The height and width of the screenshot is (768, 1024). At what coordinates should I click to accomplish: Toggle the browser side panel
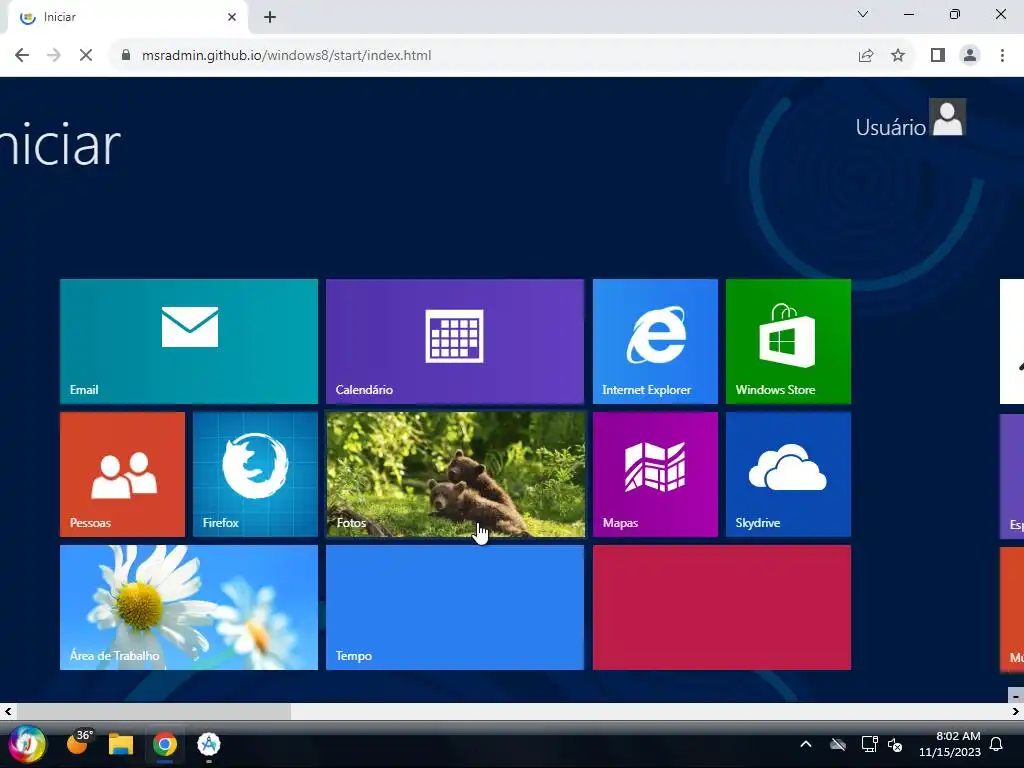tap(938, 56)
